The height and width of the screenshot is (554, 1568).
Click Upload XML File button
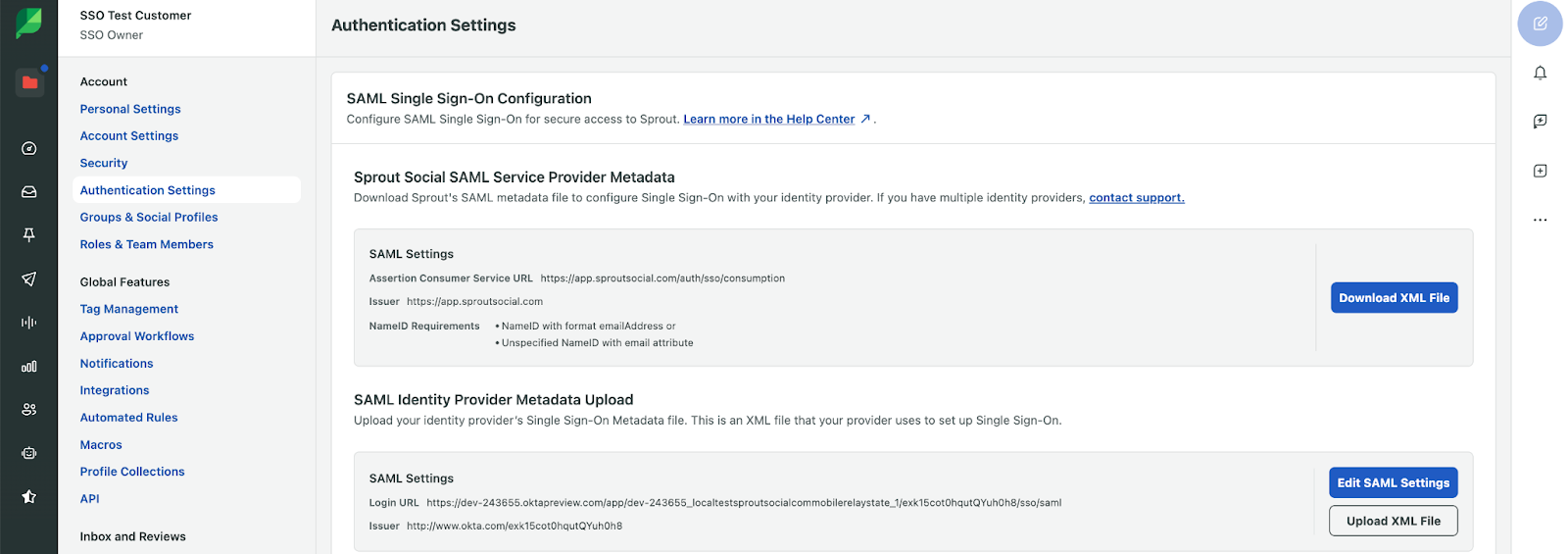pos(1394,521)
